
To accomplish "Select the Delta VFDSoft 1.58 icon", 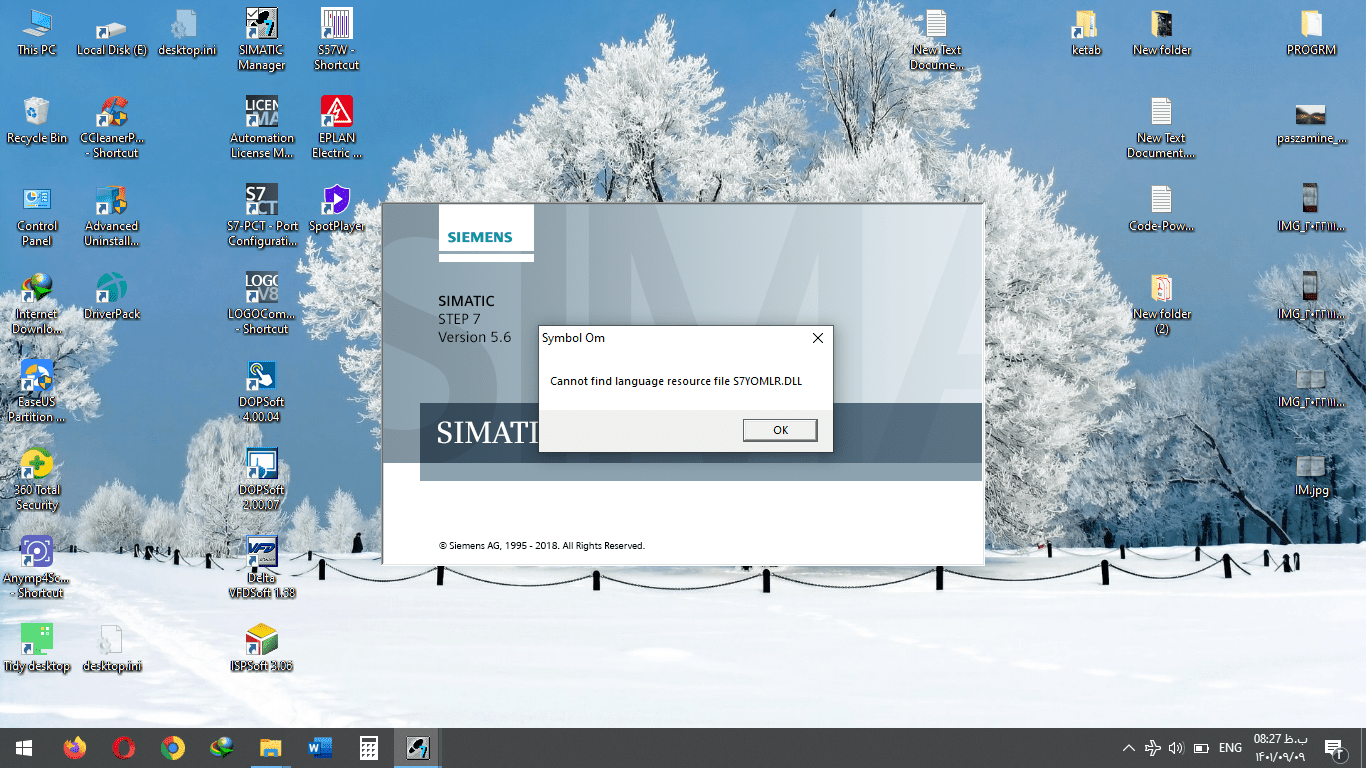I will click(x=262, y=567).
